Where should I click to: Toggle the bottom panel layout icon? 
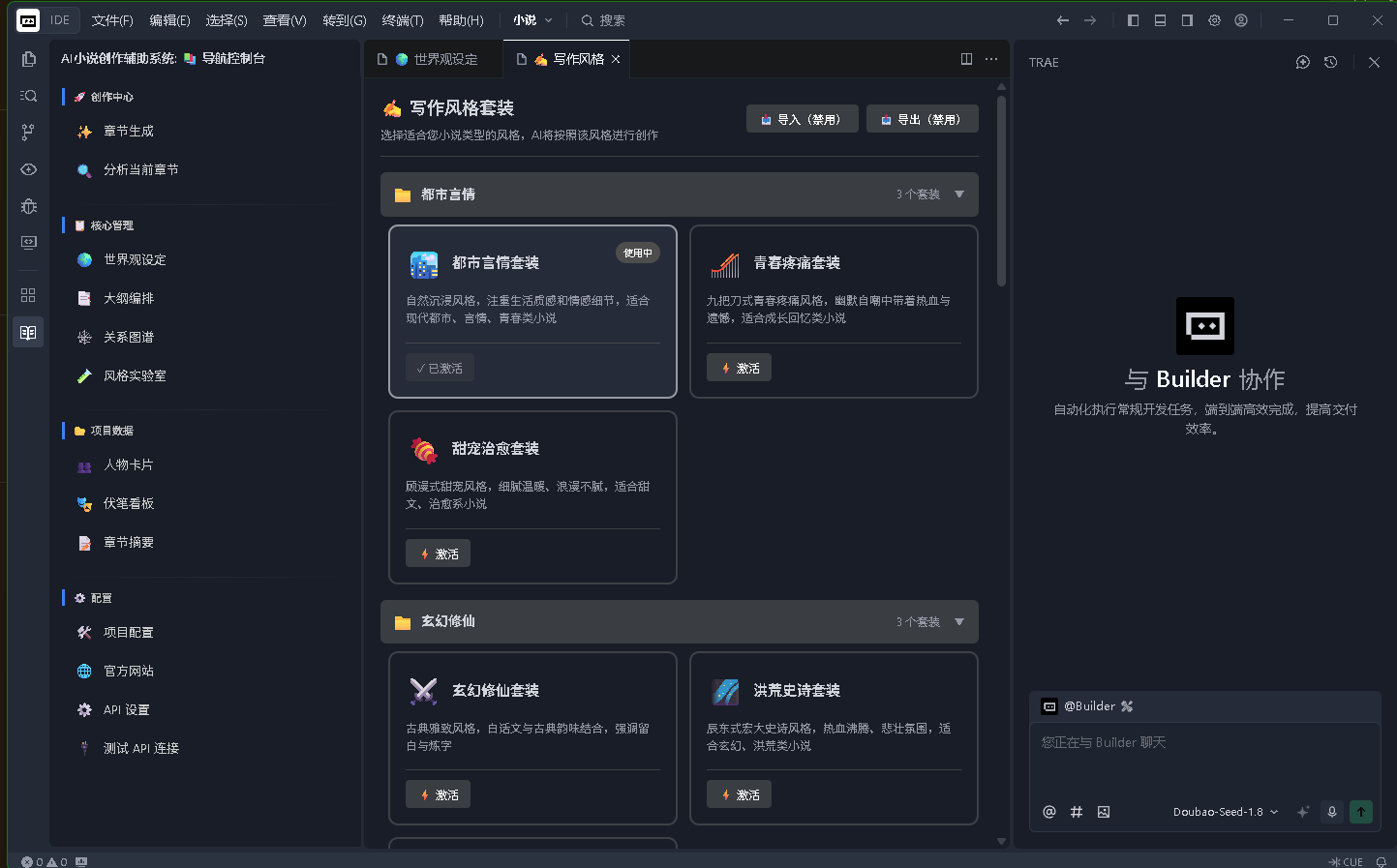pyautogui.click(x=1160, y=20)
